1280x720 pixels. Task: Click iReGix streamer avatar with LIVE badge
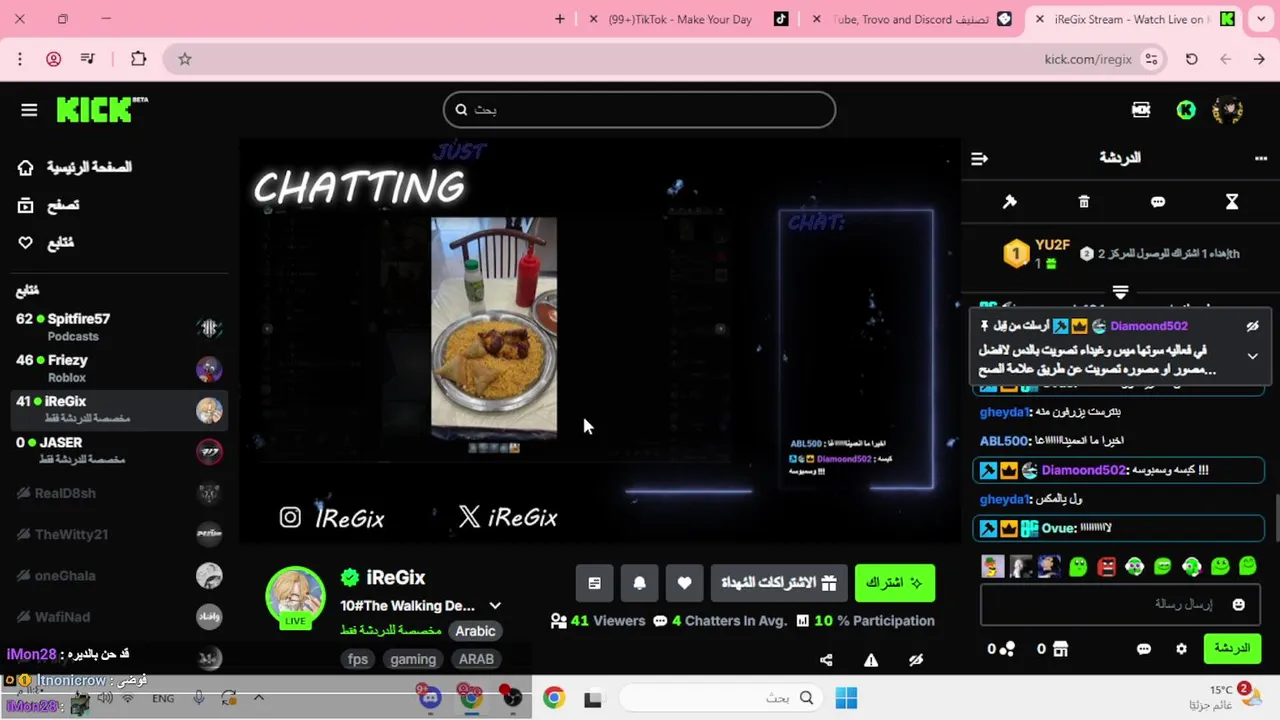(x=295, y=597)
